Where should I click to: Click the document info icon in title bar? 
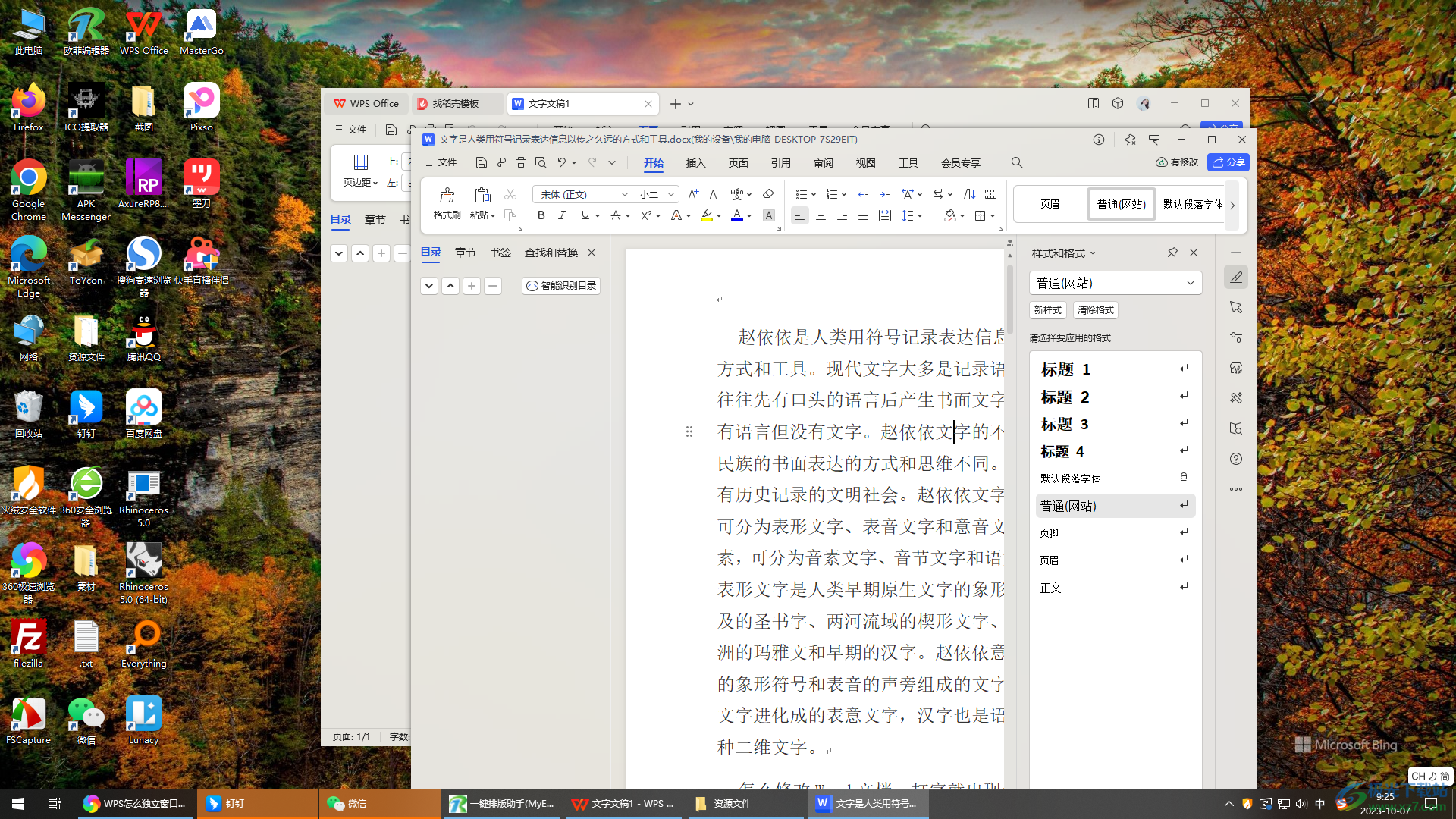pyautogui.click(x=1098, y=140)
